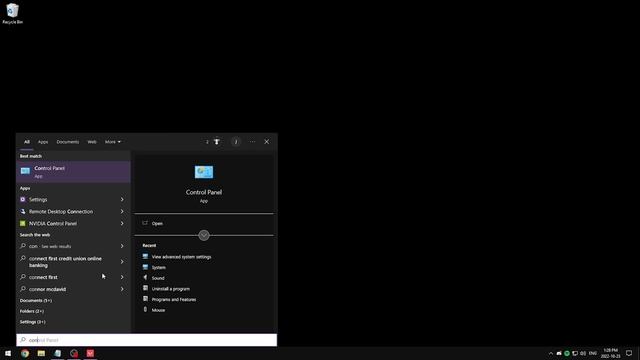The width and height of the screenshot is (640, 360).
Task: Click the red square taskbar app icon
Action: tap(90, 353)
